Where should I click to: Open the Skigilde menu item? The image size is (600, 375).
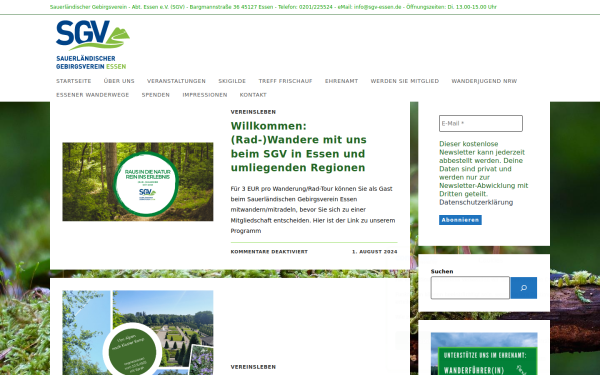[x=232, y=81]
